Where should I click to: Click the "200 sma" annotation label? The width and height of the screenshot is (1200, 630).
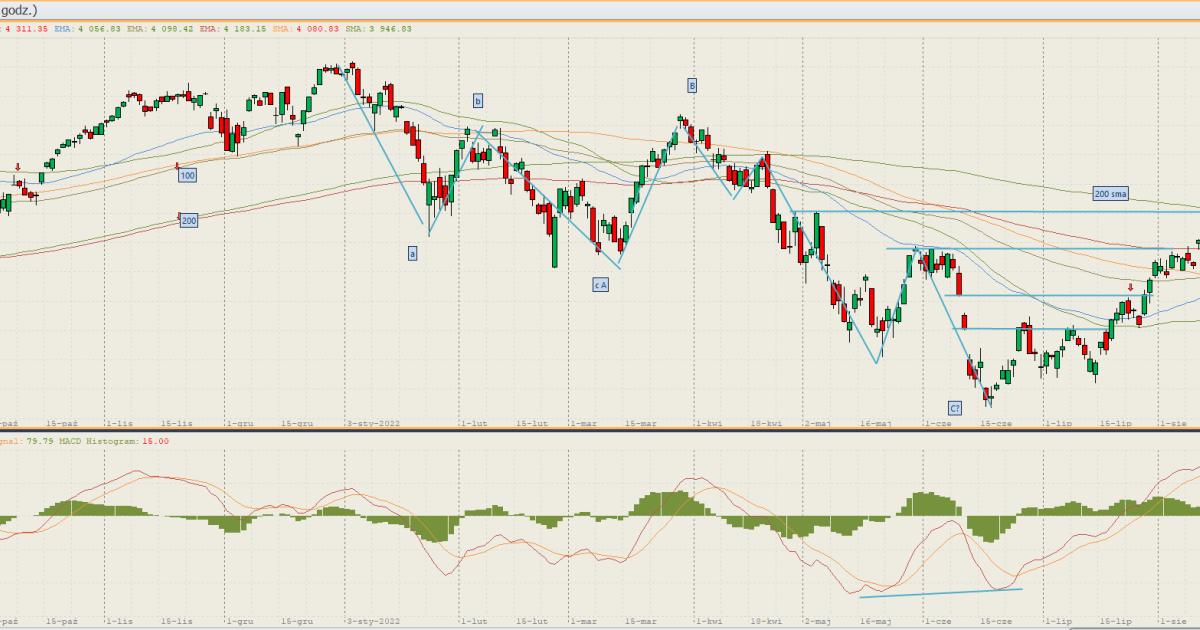point(1110,194)
